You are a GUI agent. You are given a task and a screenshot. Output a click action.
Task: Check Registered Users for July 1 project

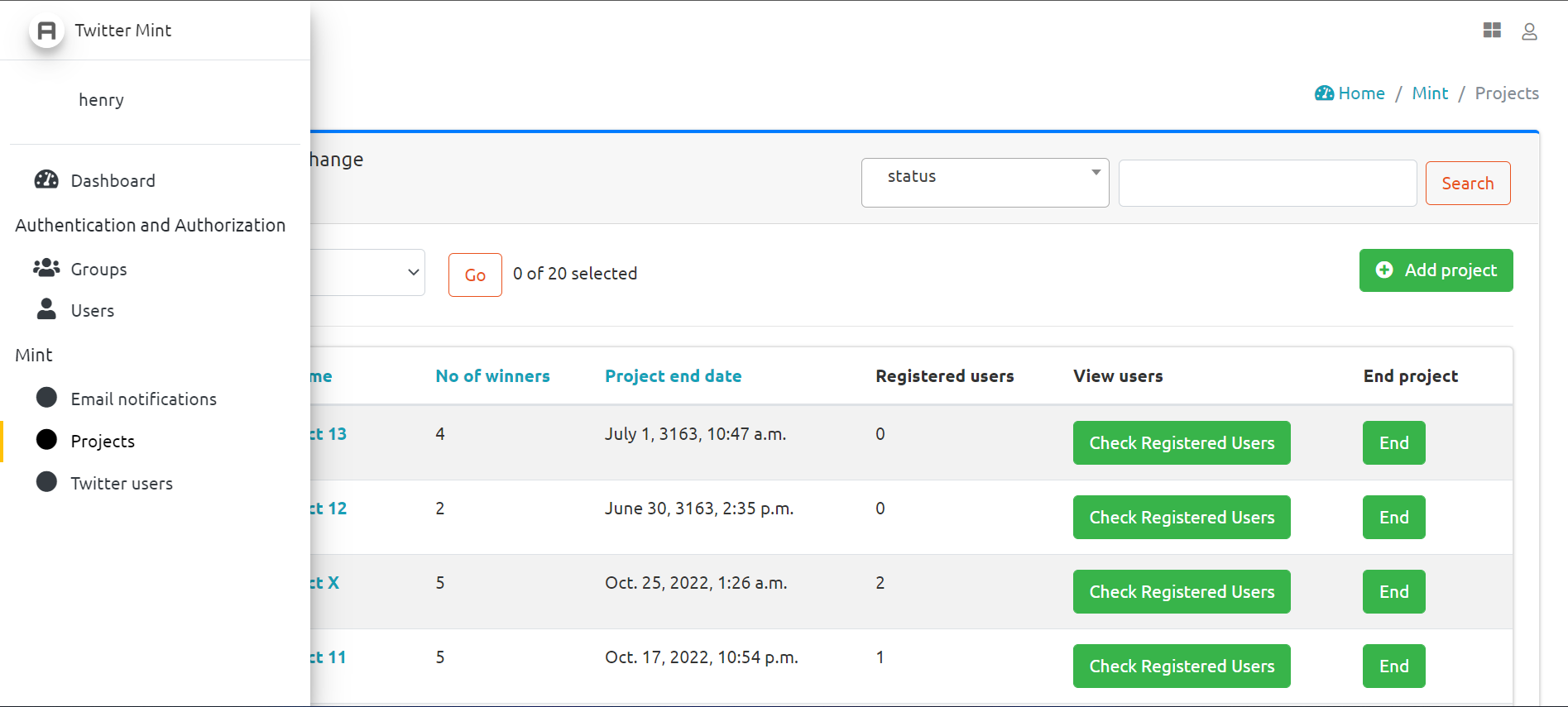click(x=1181, y=443)
